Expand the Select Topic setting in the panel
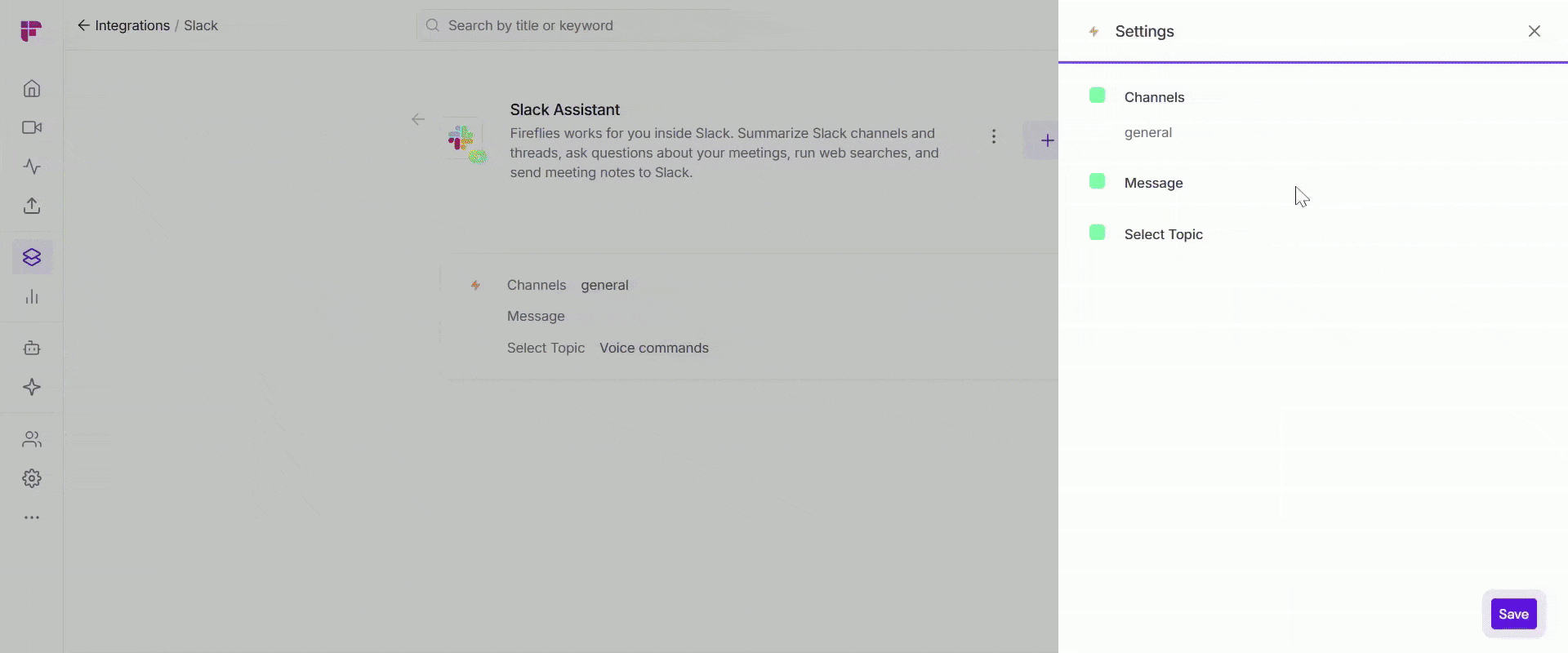The height and width of the screenshot is (653, 1568). point(1163,234)
